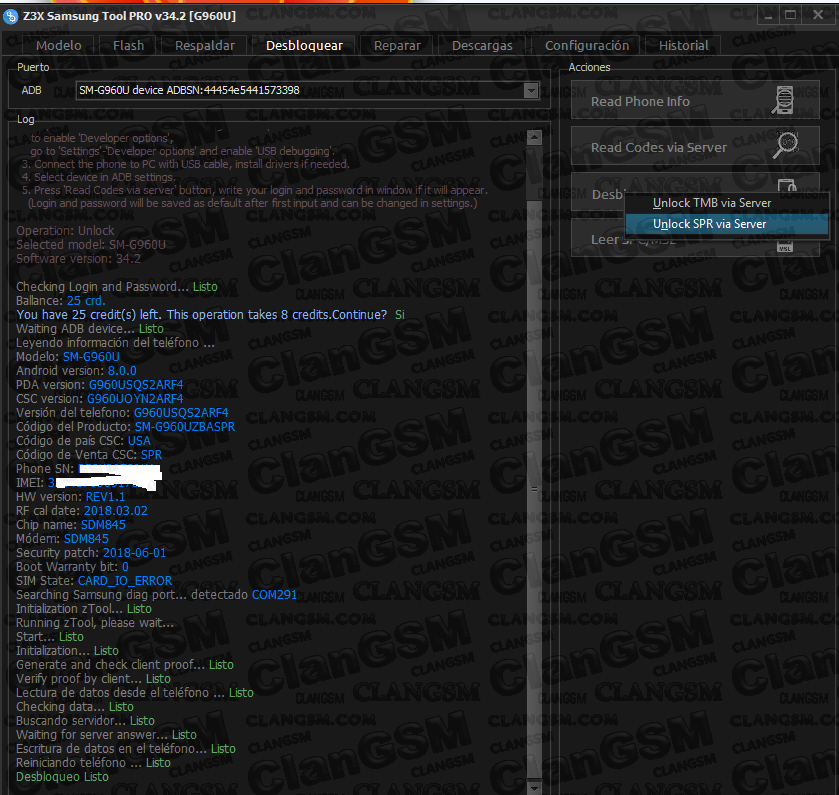
Task: Click the detected port COM291 text
Action: pos(274,595)
